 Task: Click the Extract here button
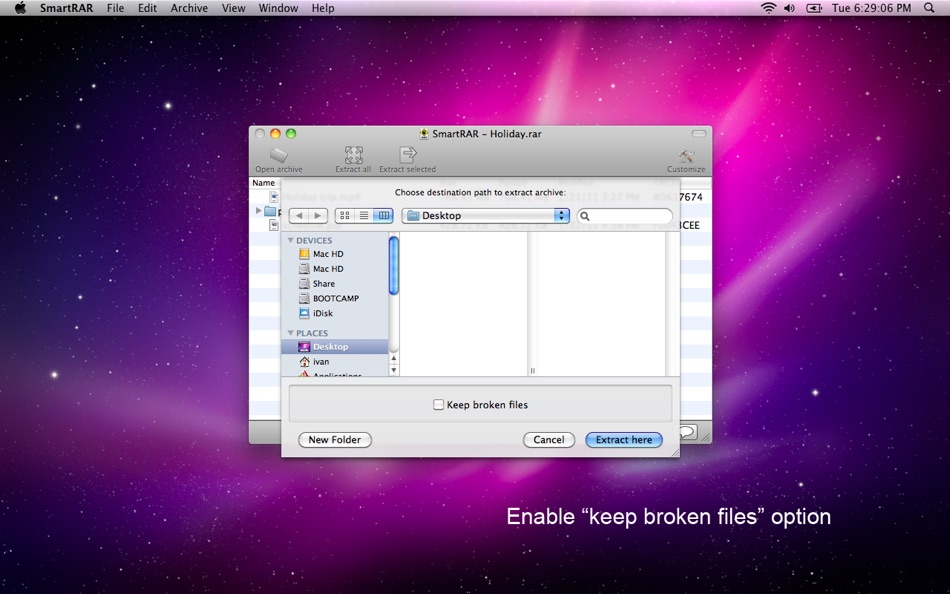pyautogui.click(x=624, y=440)
